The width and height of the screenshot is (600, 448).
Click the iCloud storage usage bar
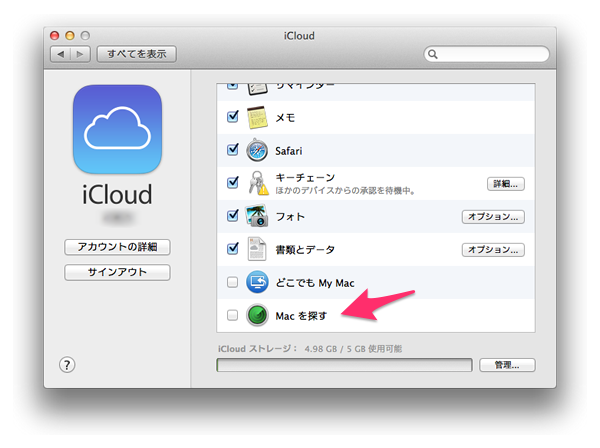coord(344,365)
